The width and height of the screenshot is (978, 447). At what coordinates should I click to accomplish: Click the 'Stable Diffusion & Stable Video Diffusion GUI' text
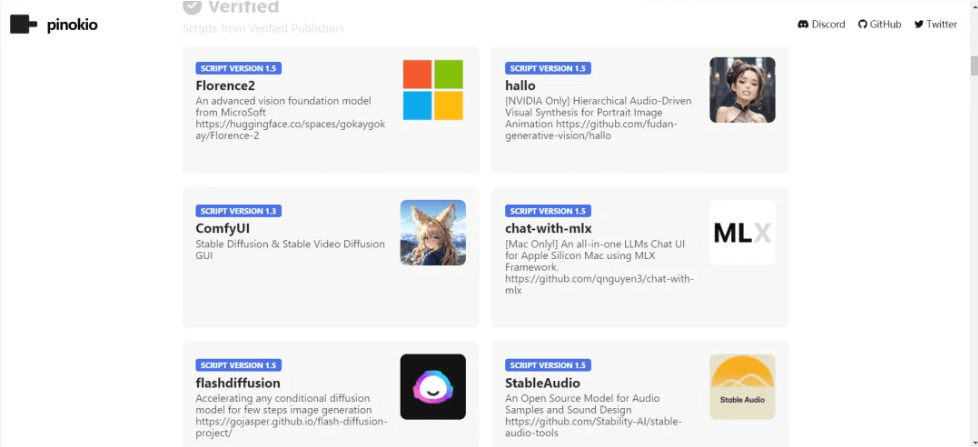[291, 249]
